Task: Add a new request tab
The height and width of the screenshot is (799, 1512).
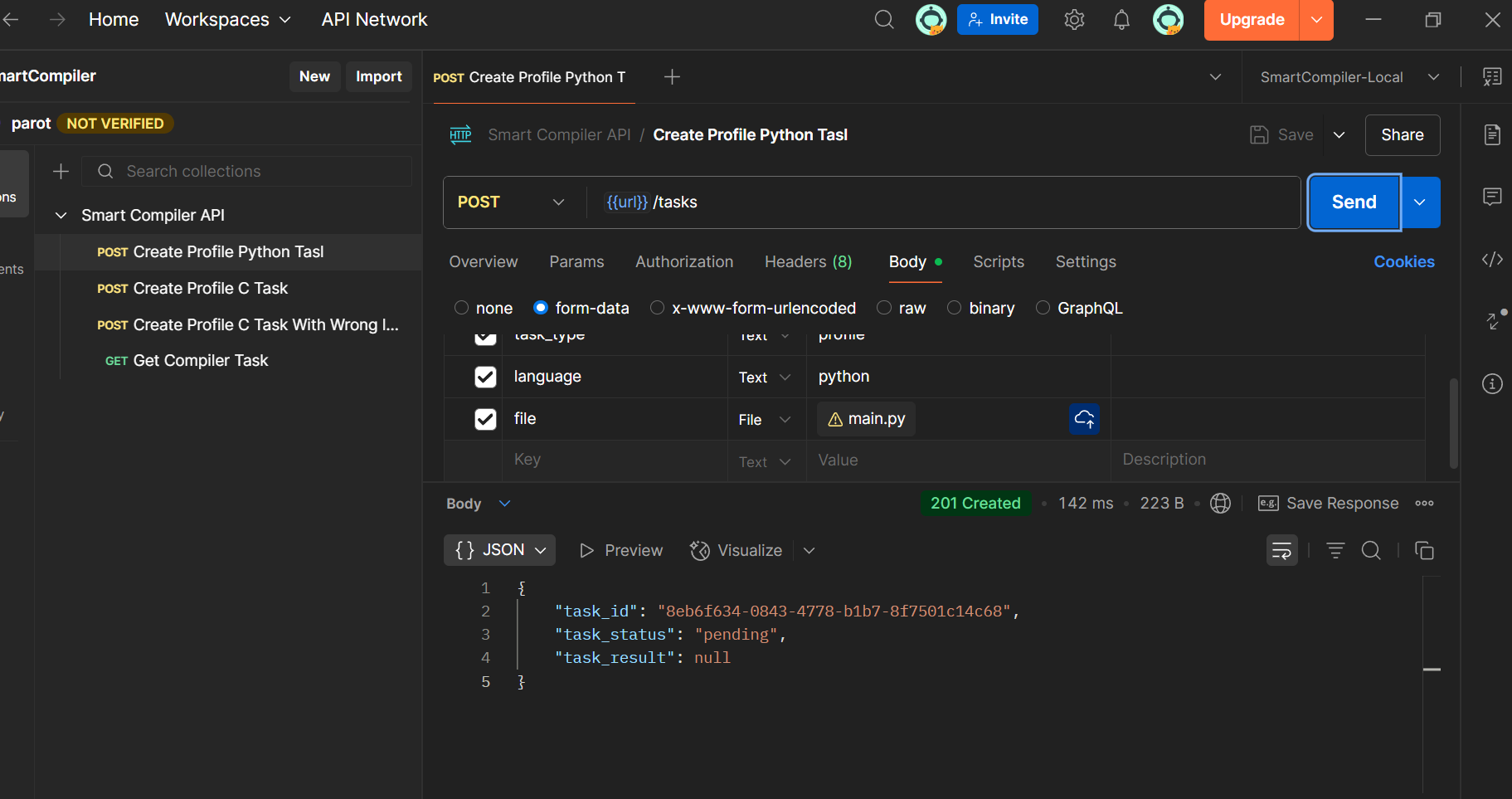Action: (672, 76)
